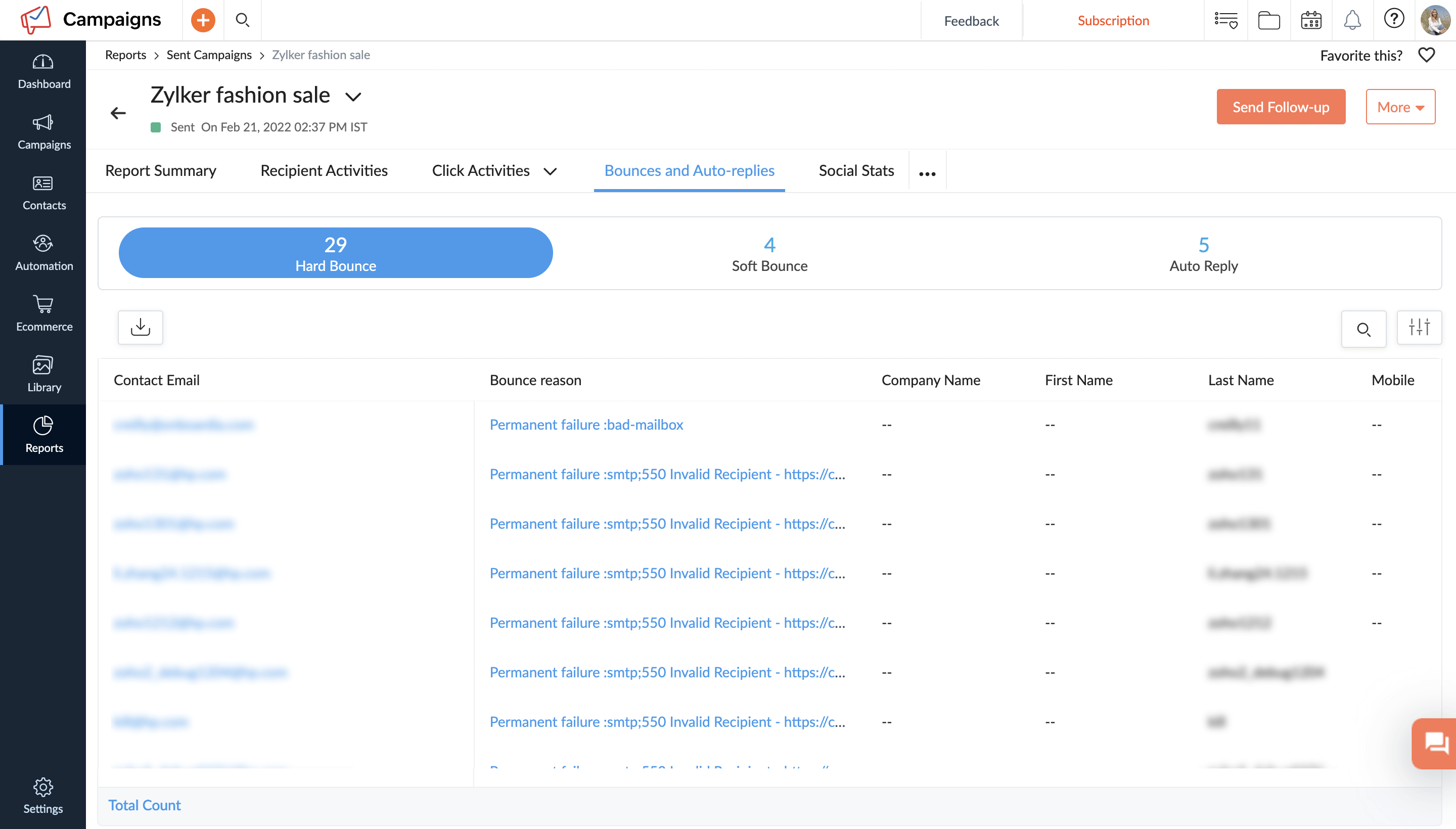Open Contacts in sidebar
The height and width of the screenshot is (829, 1456).
[43, 193]
